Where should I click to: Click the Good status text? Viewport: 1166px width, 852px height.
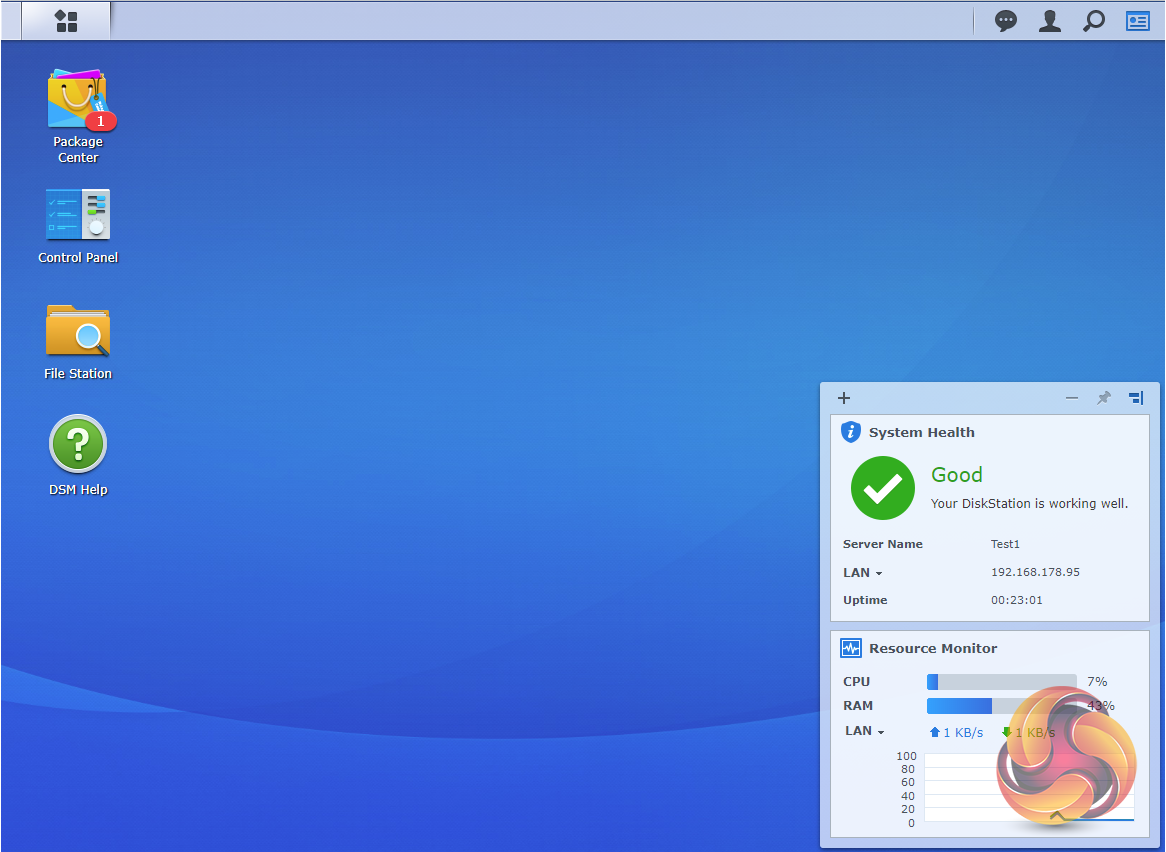click(x=956, y=474)
